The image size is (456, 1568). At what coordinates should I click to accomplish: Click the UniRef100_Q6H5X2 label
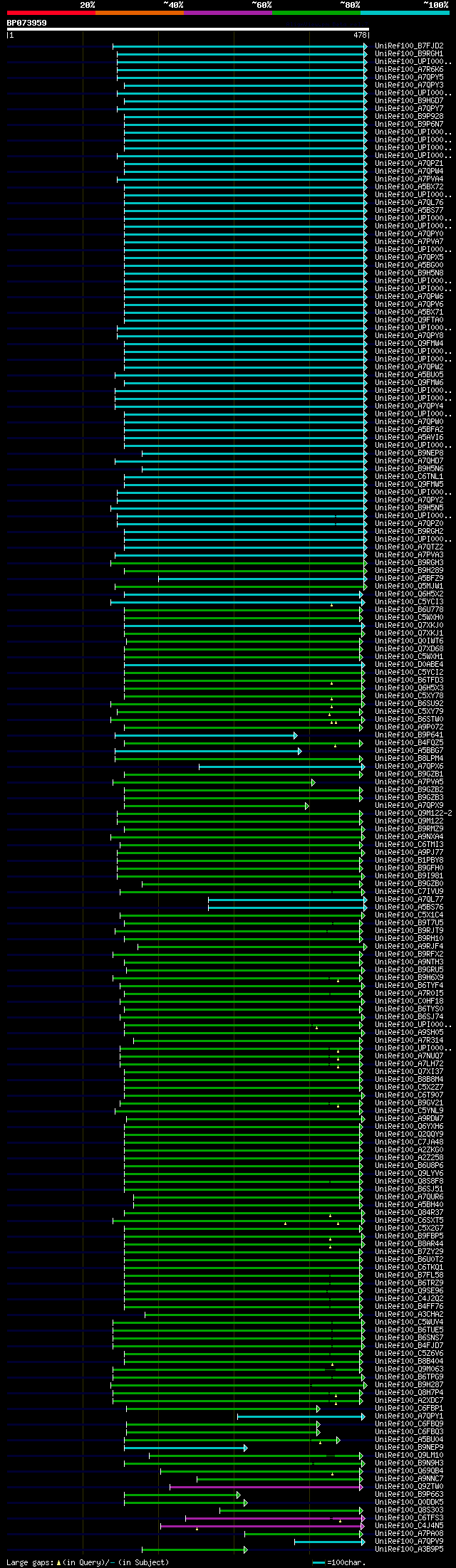[x=409, y=594]
